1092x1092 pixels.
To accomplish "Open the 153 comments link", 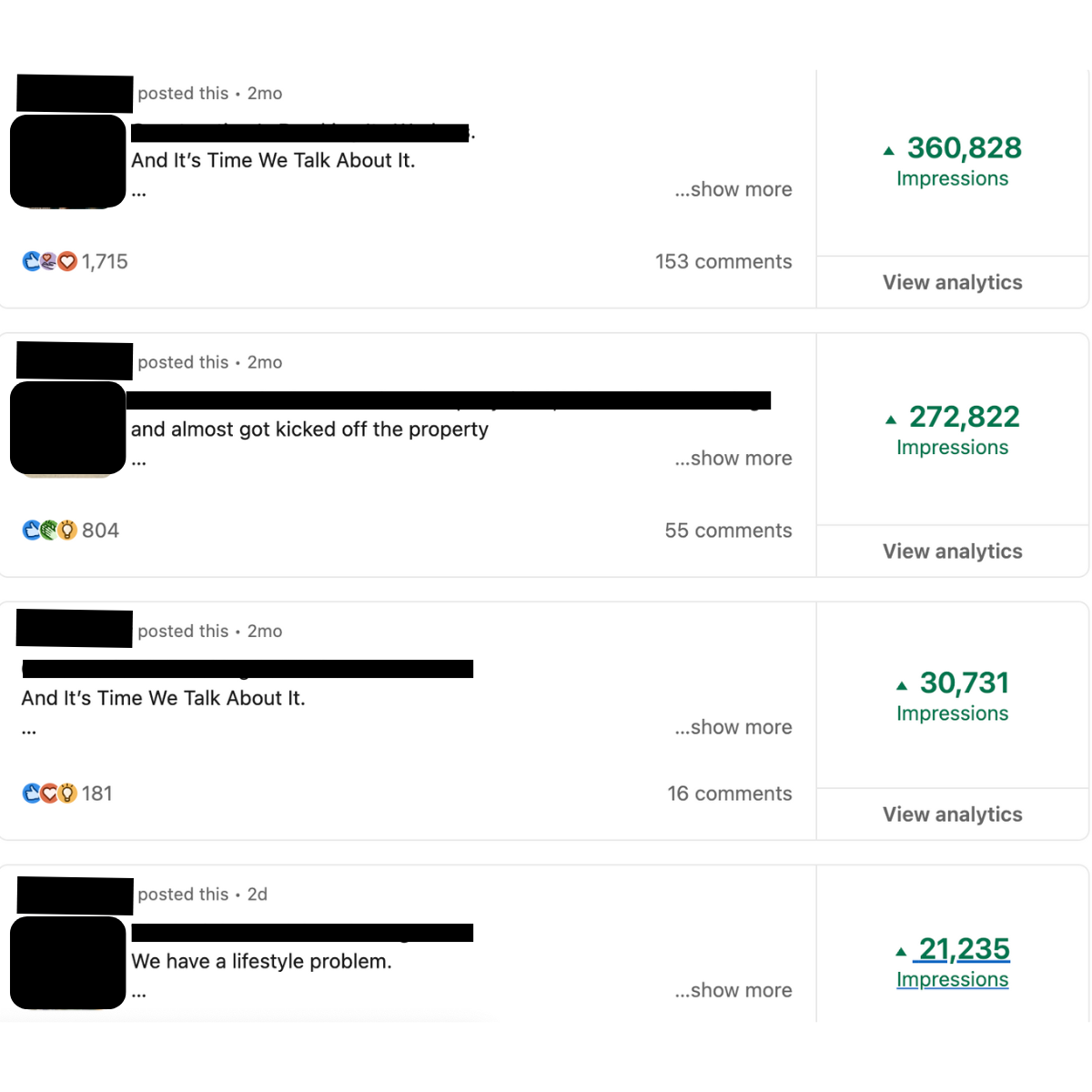I will tap(723, 262).
